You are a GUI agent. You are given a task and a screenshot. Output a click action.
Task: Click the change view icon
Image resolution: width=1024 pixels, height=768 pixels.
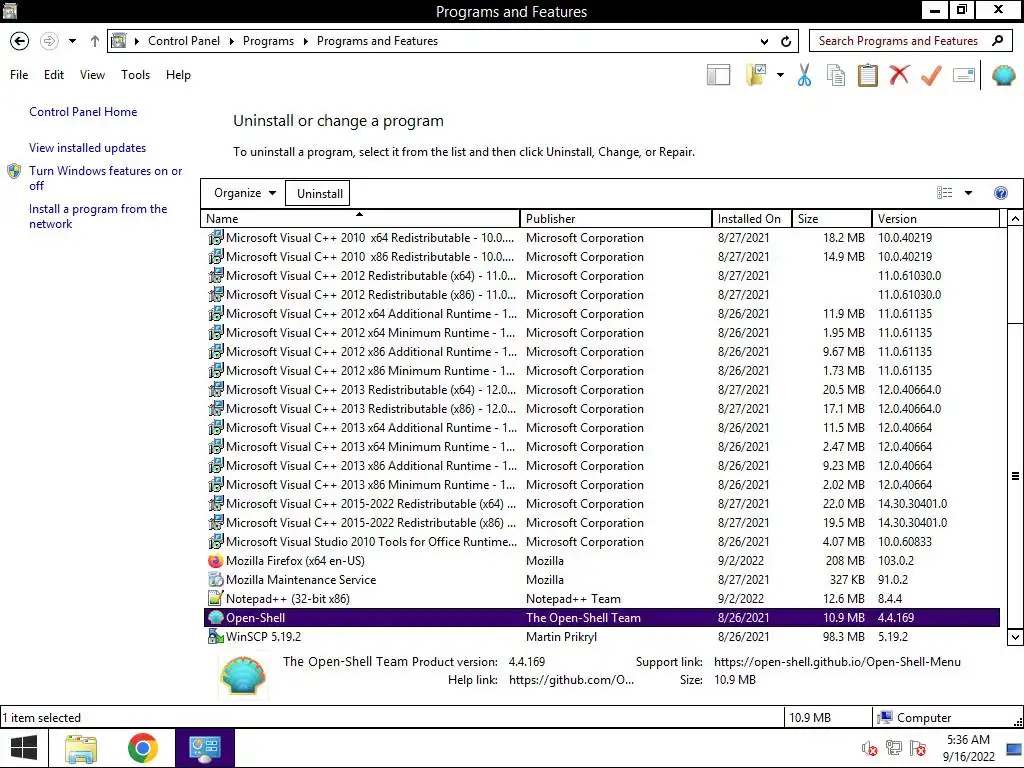coord(944,193)
